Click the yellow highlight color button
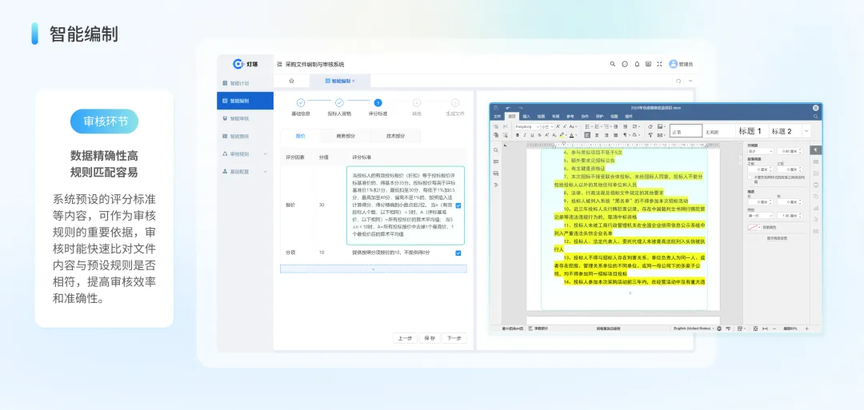 pyautogui.click(x=561, y=135)
